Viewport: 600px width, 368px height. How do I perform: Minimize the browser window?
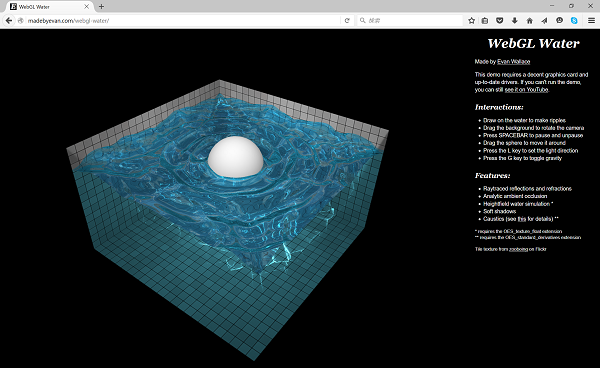[x=552, y=6]
